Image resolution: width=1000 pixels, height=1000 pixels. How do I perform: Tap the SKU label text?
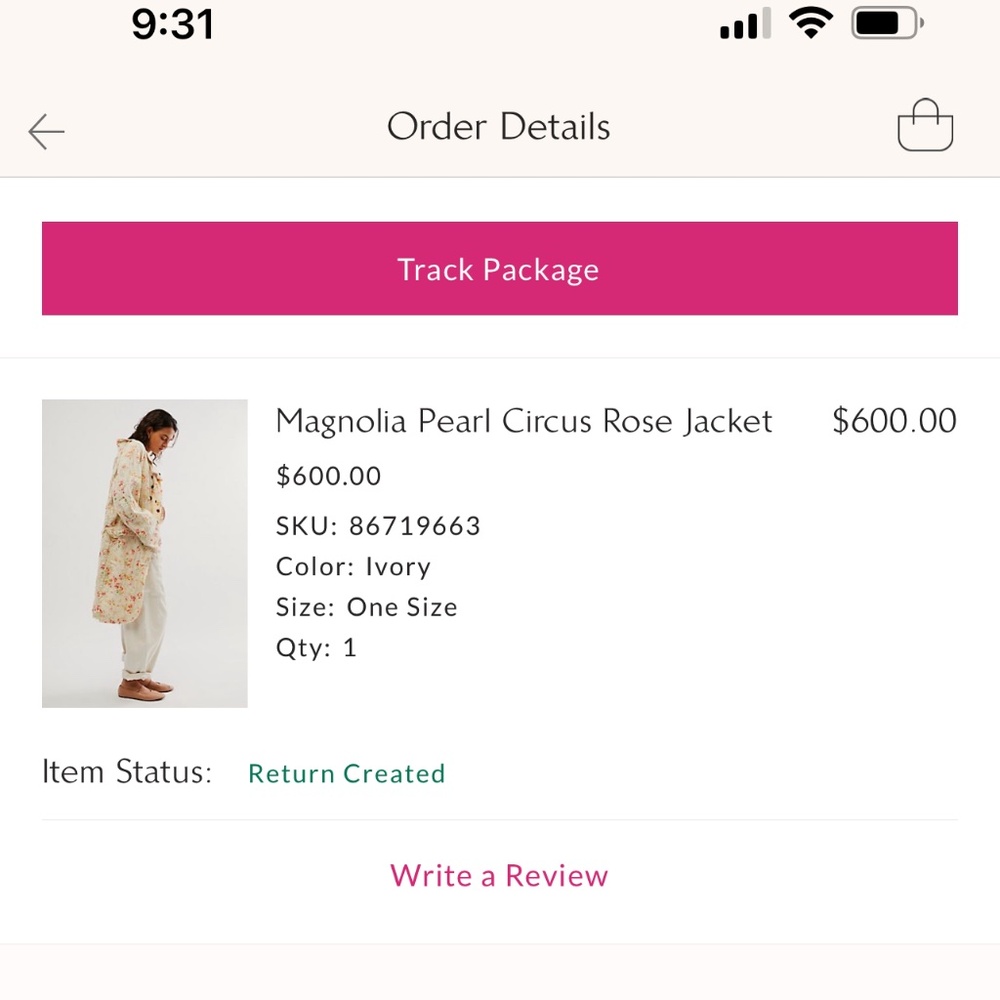click(x=306, y=526)
